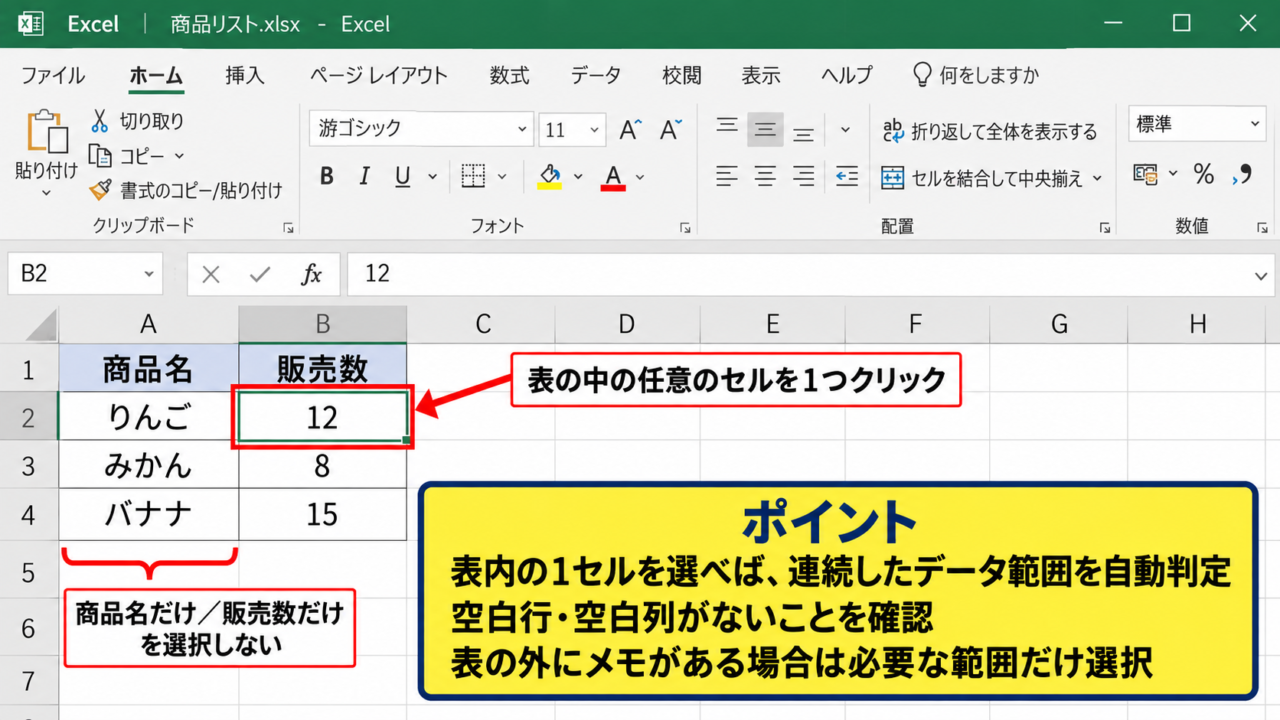The height and width of the screenshot is (720, 1280).
Task: Open the クリップボード group dialog launcher
Action: click(x=289, y=228)
